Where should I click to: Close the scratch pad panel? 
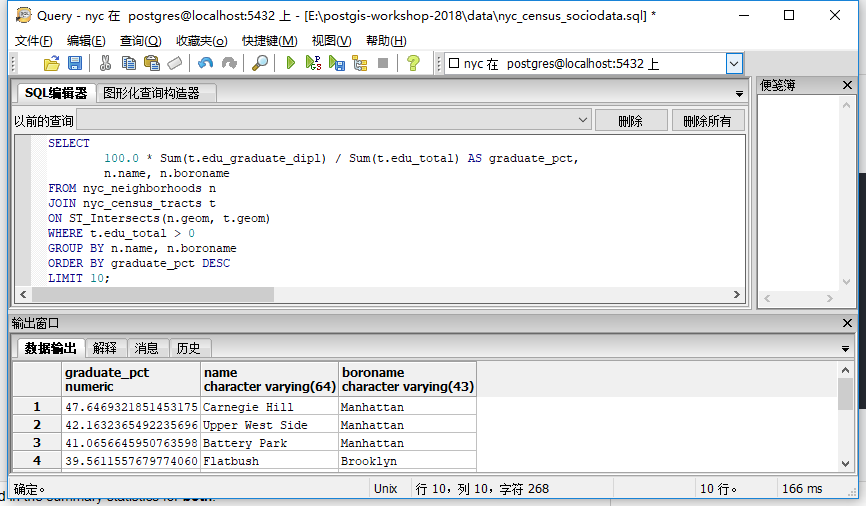(x=847, y=85)
